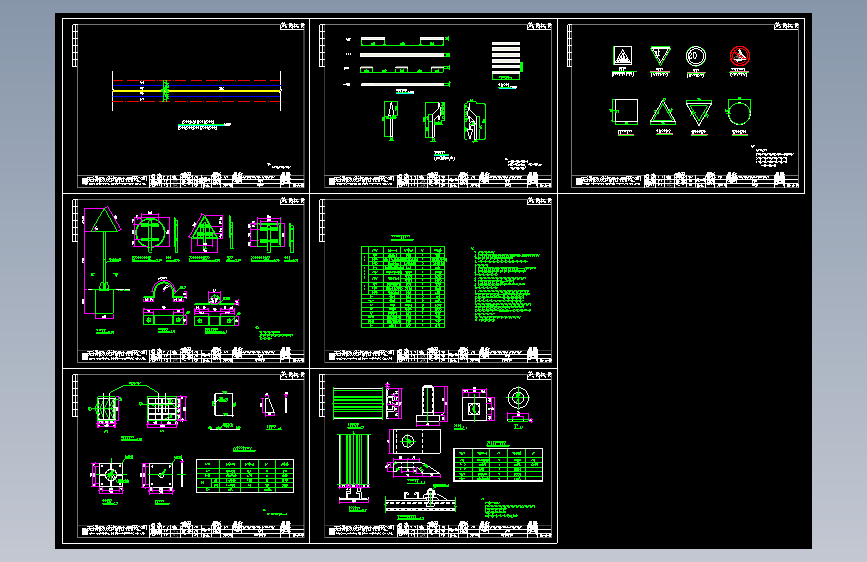Click the white table in the bottom-left sheet

245,476
